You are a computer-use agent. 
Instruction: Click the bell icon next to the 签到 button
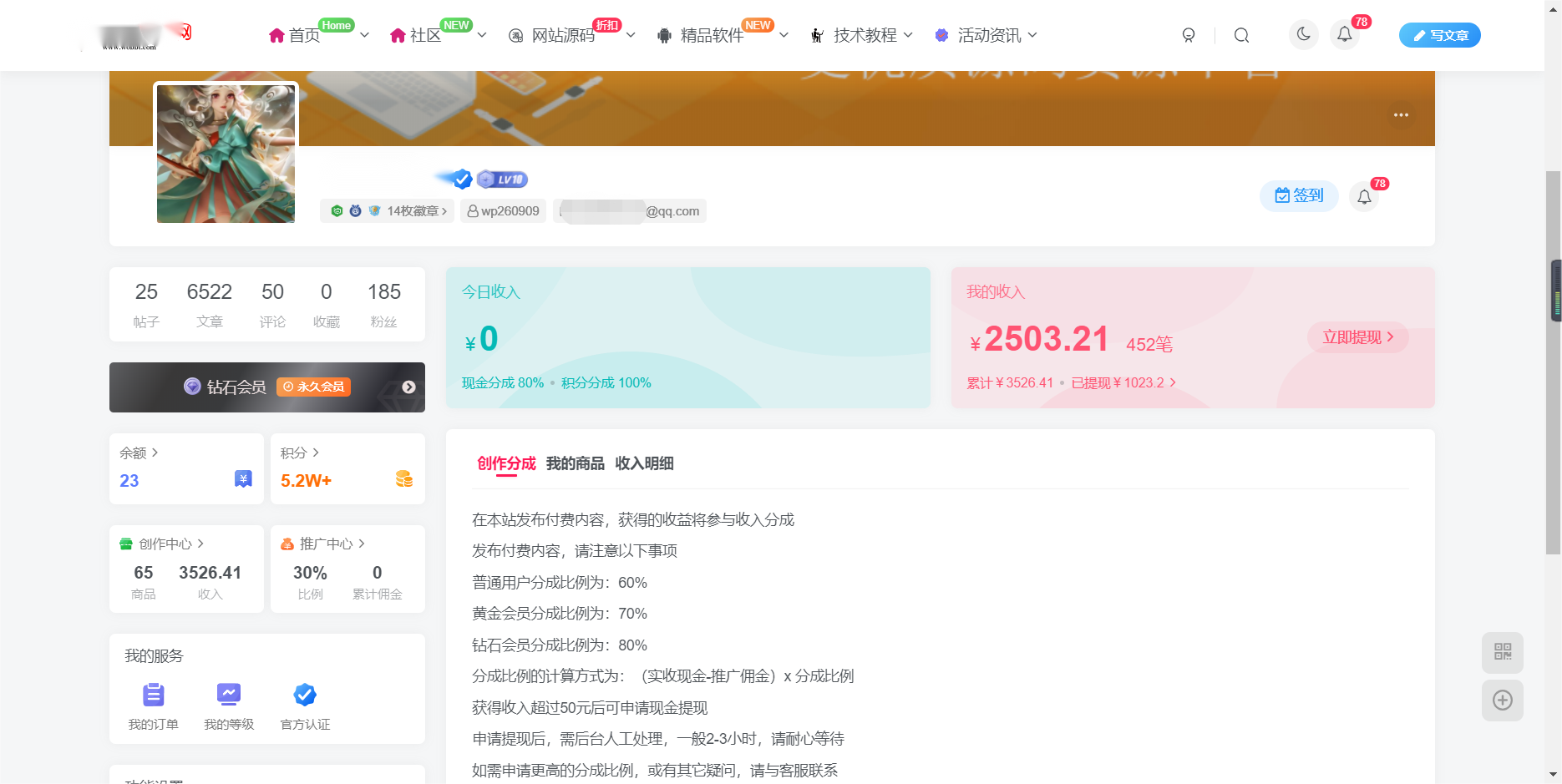pos(1366,196)
